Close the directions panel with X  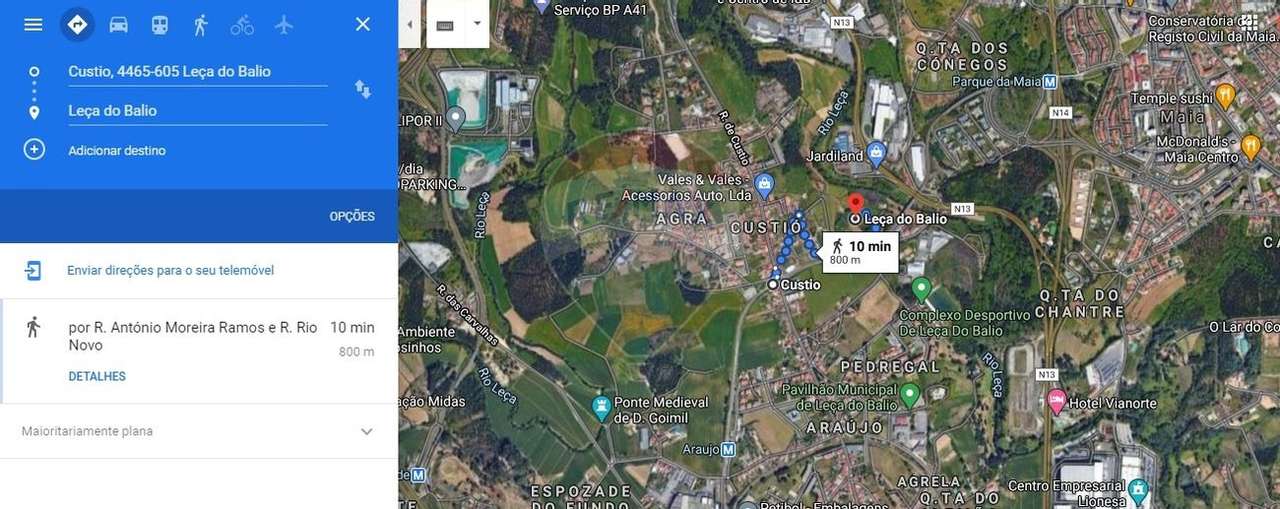tap(363, 24)
